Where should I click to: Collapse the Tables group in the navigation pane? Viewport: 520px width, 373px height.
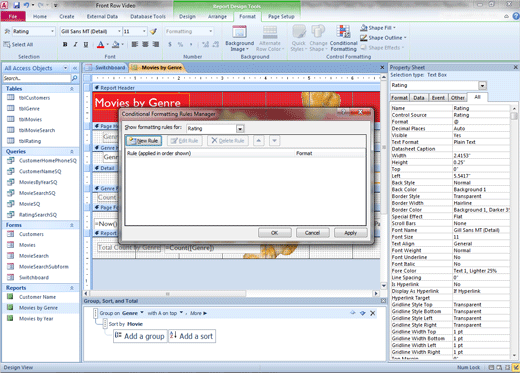tap(72, 89)
